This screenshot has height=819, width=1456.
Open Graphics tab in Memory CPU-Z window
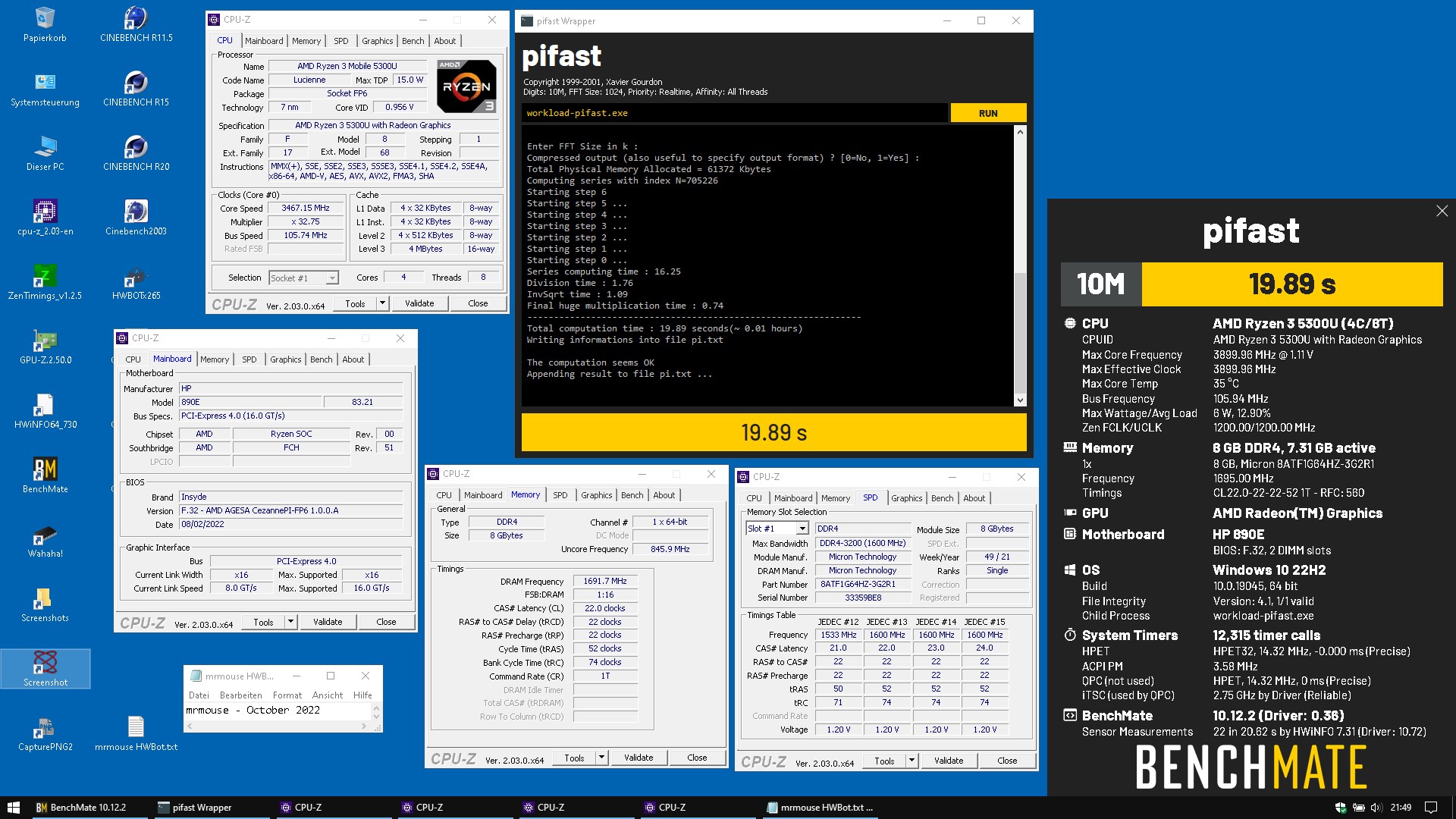point(597,495)
